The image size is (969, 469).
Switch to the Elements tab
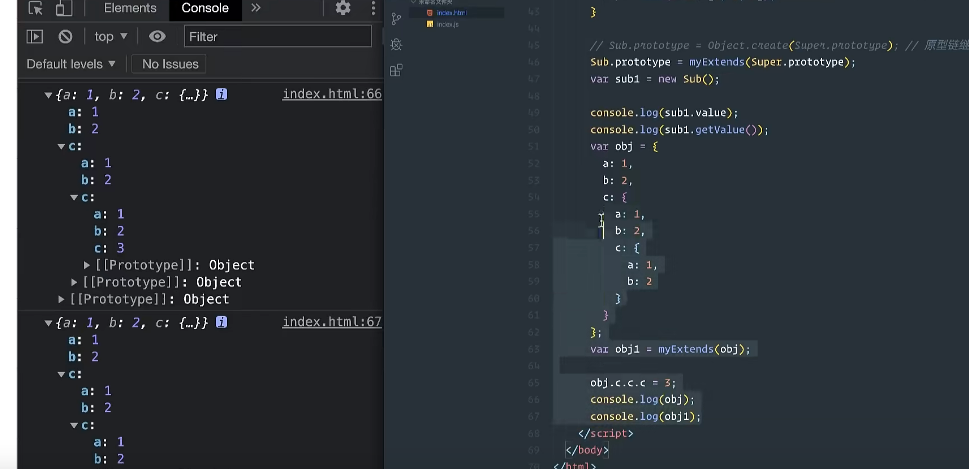(130, 8)
